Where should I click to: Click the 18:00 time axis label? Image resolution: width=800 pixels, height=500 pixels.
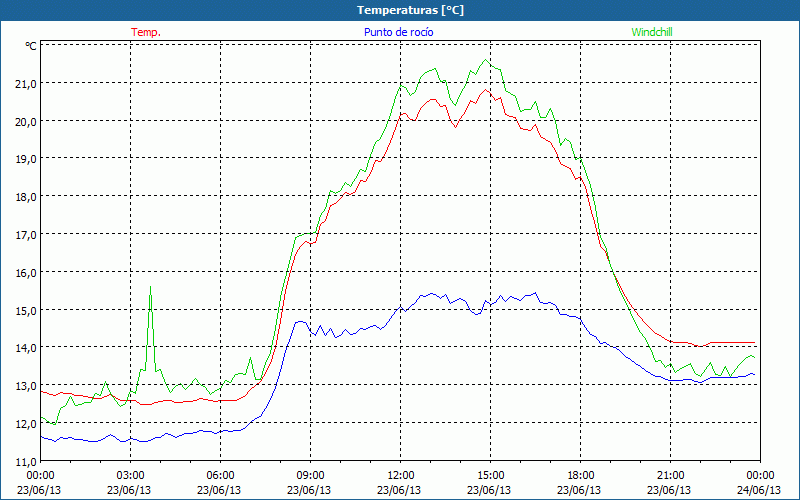[581, 476]
